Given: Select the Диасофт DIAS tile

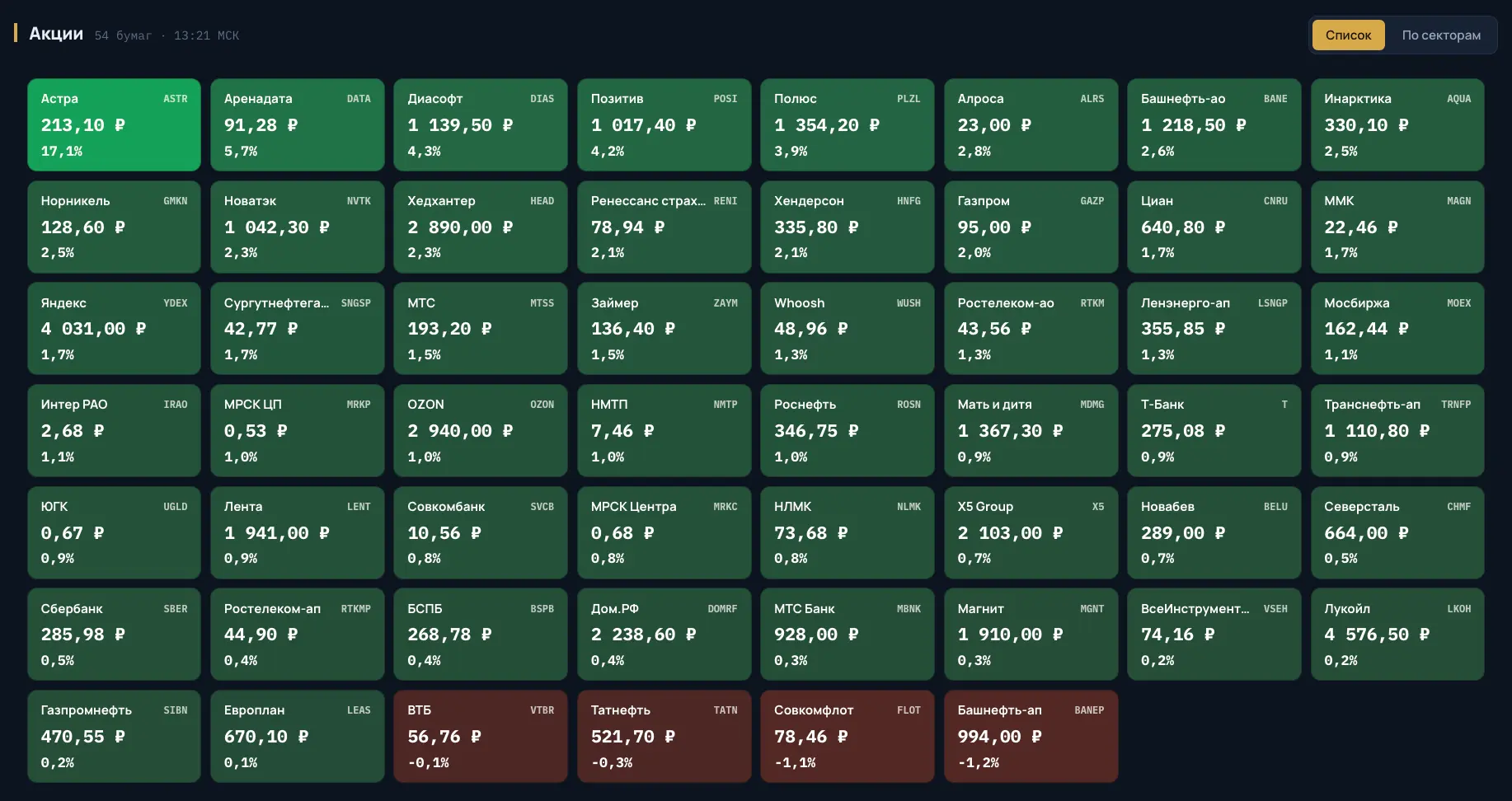Looking at the screenshot, I should [x=481, y=124].
